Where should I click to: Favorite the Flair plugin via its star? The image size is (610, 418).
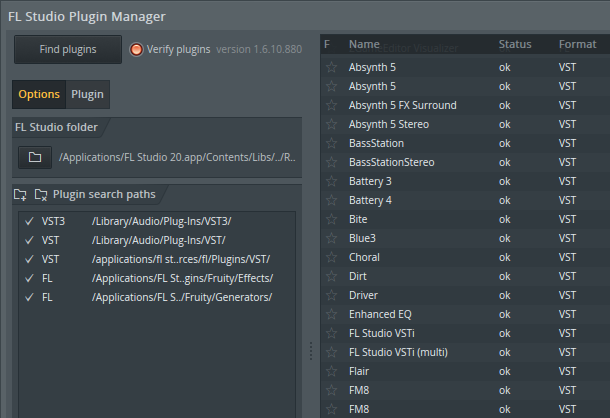331,372
